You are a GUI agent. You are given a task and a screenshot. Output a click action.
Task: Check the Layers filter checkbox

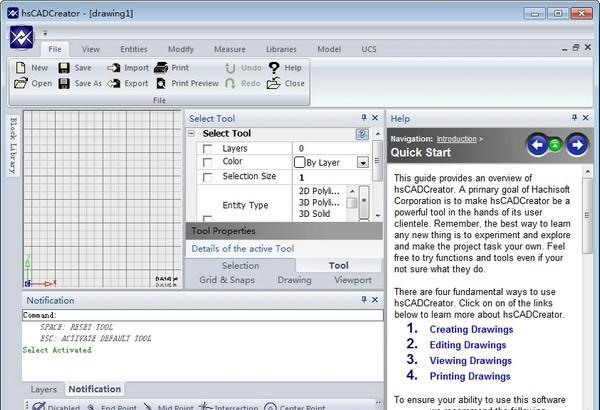tap(207, 149)
